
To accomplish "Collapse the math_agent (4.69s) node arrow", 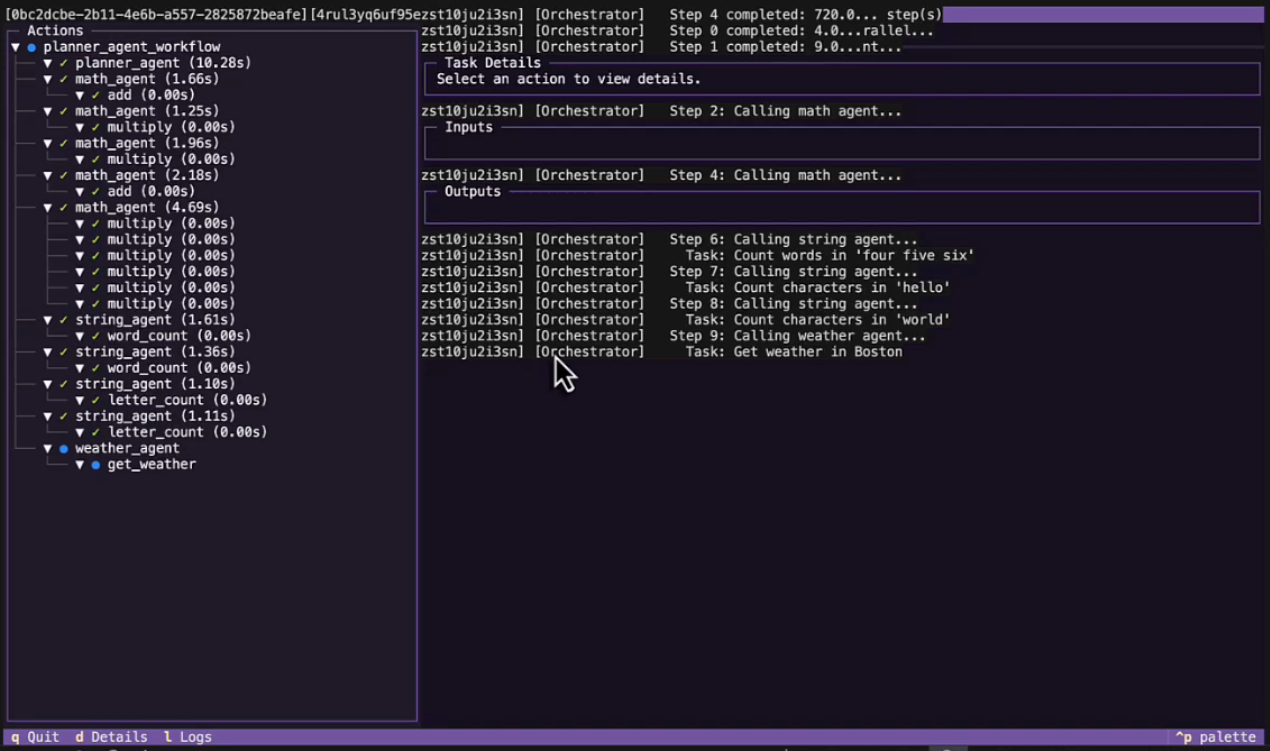I will tap(48, 208).
